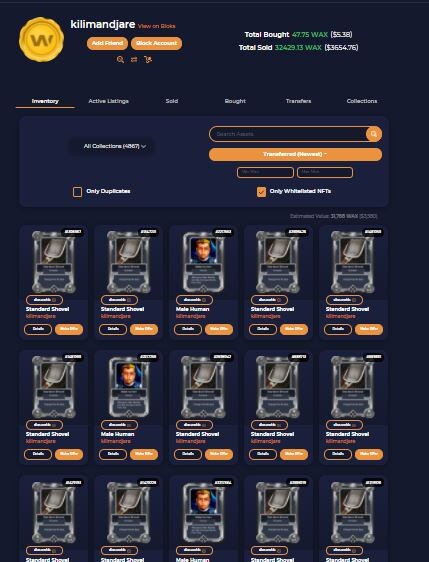Enable the Only Duplicates checkbox
429x562 pixels.
tap(77, 192)
